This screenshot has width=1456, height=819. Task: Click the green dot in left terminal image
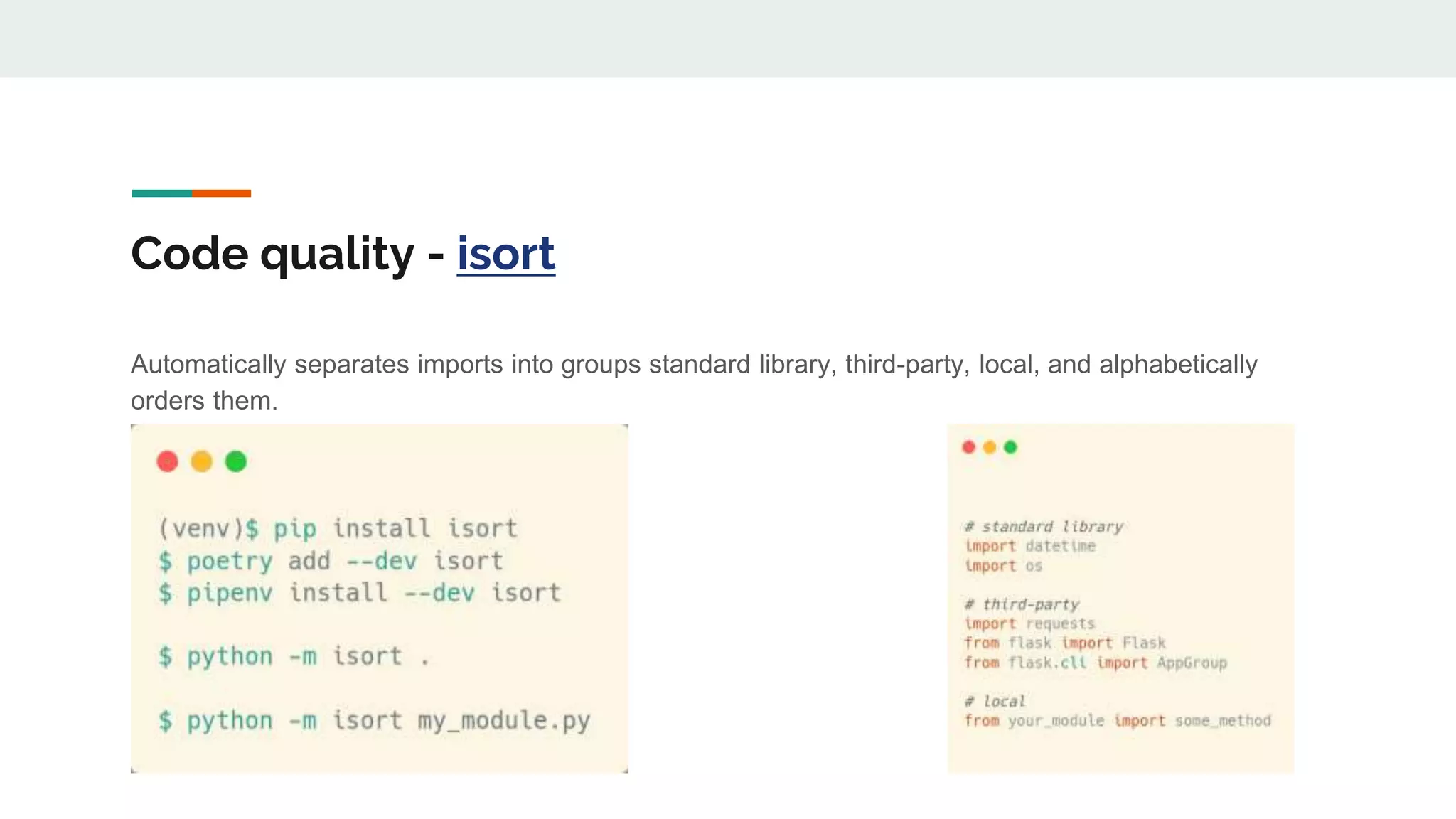pos(236,461)
